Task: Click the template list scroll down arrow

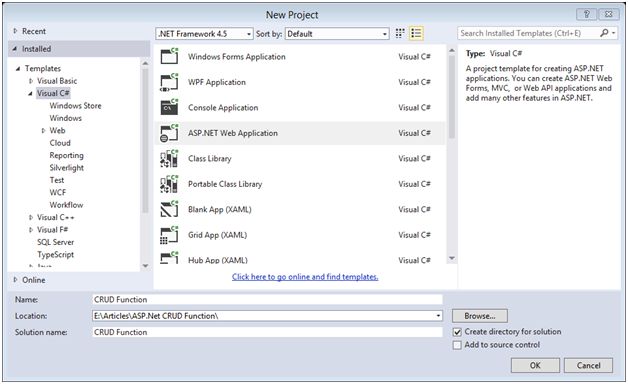Action: (452, 258)
